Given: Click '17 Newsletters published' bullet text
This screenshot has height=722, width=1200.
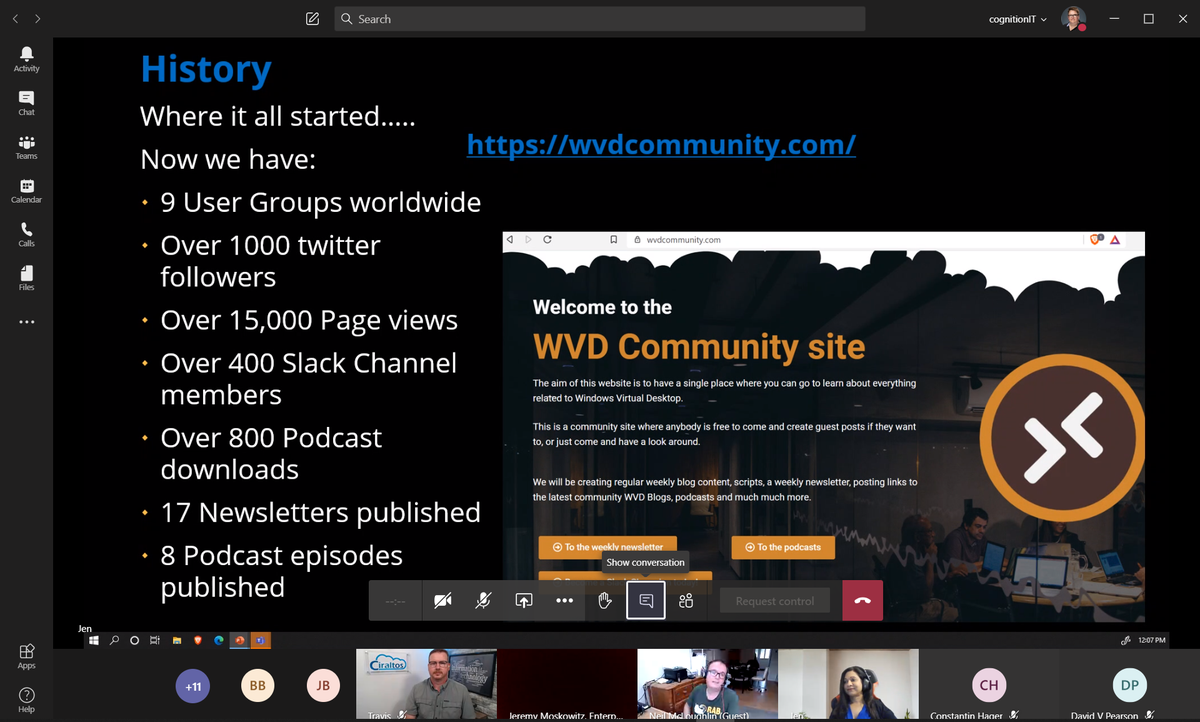Looking at the screenshot, I should pos(321,512).
